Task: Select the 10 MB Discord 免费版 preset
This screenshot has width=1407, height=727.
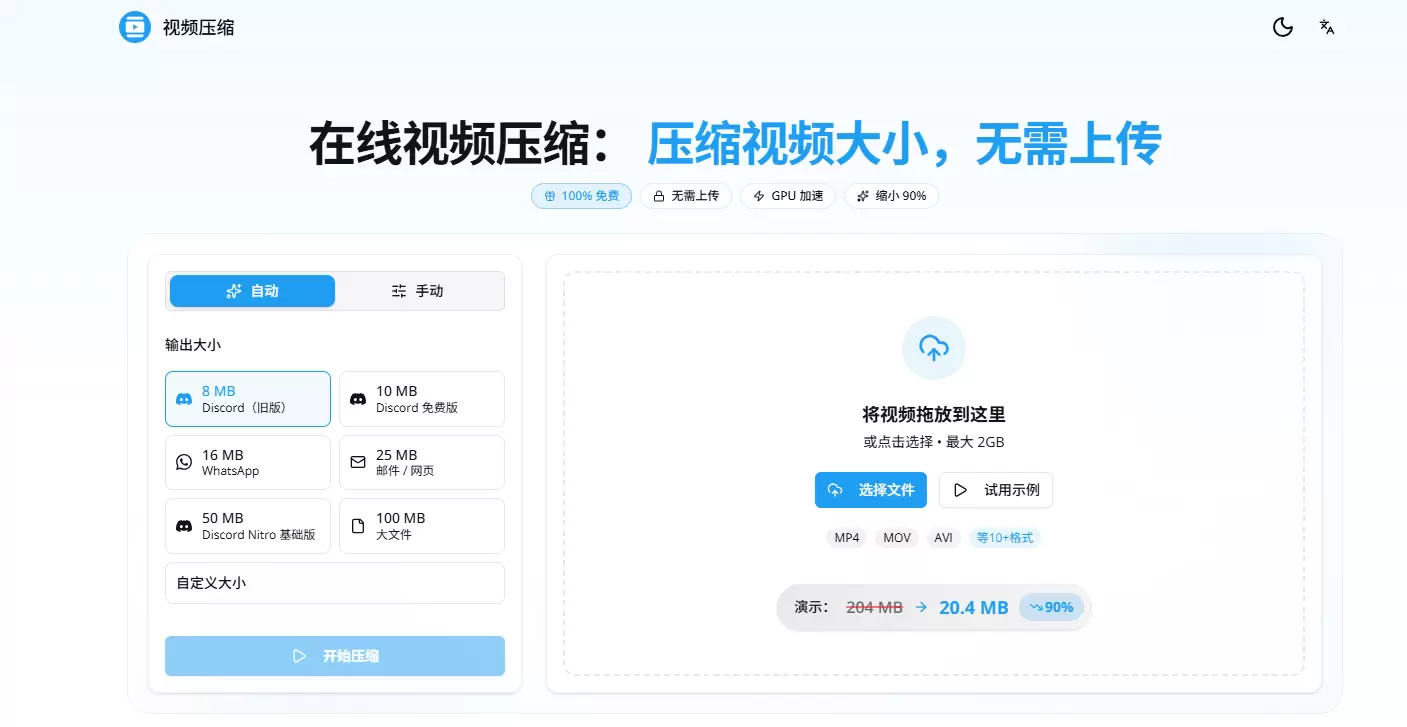Action: [421, 398]
